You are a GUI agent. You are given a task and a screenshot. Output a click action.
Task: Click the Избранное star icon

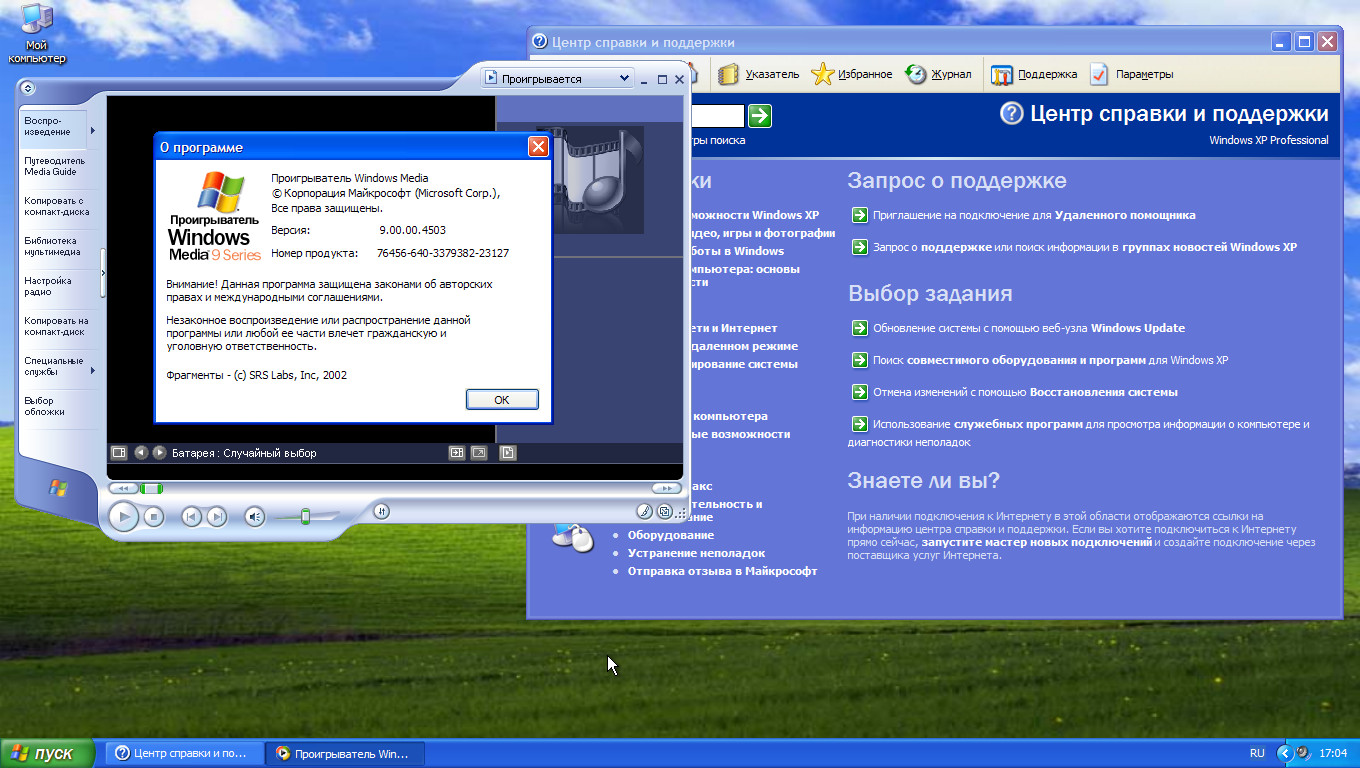point(822,74)
